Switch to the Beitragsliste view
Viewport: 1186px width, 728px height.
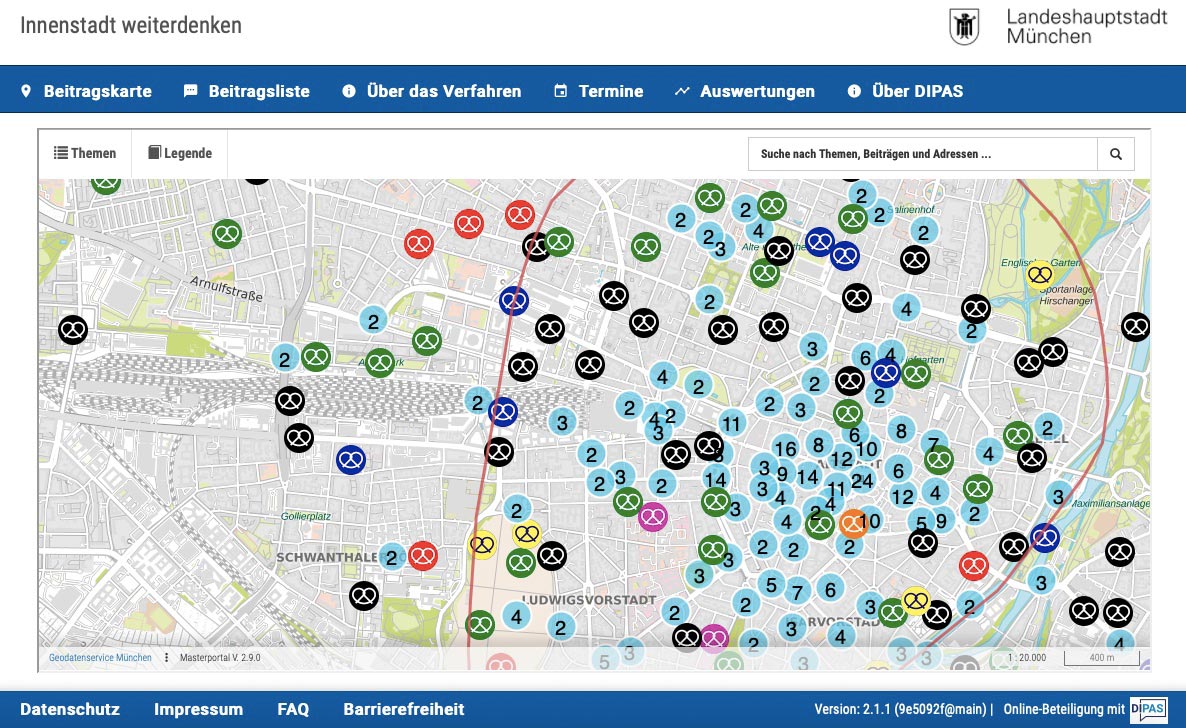[x=247, y=91]
